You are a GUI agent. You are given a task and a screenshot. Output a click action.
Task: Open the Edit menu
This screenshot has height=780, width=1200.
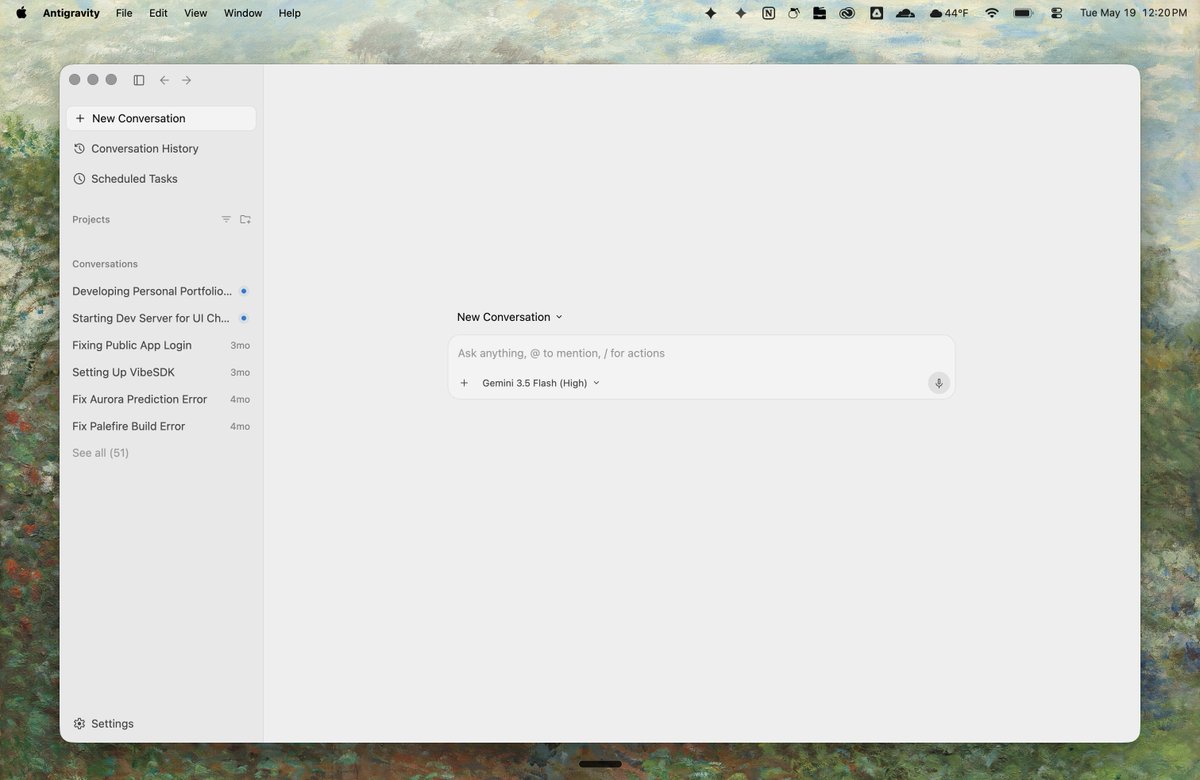pyautogui.click(x=158, y=13)
